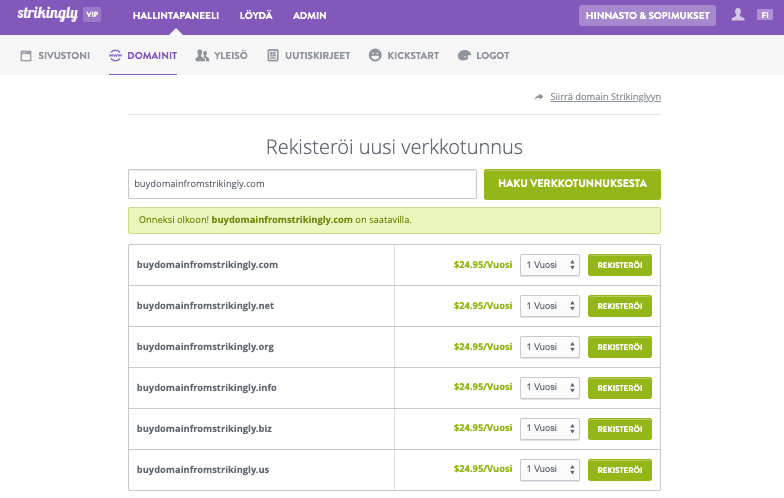This screenshot has height=498, width=784.
Task: Click the Strikingly logo
Action: pyautogui.click(x=44, y=15)
